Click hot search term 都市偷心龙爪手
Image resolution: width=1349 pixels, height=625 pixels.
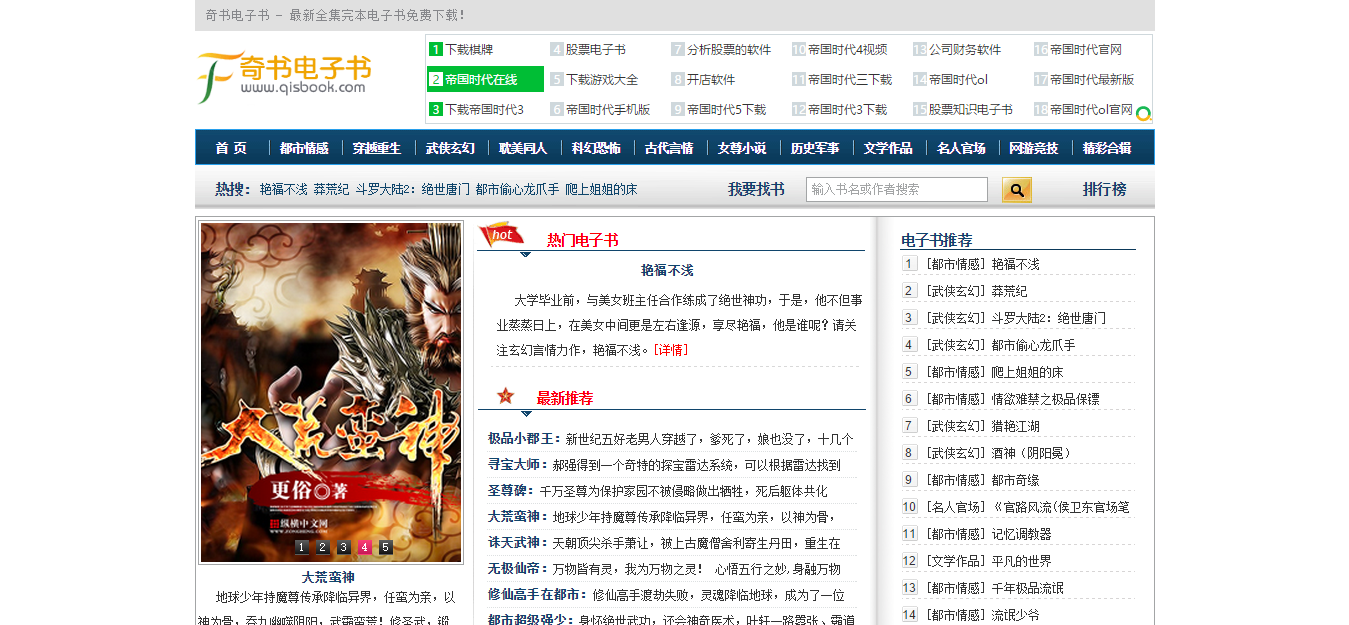click(517, 189)
